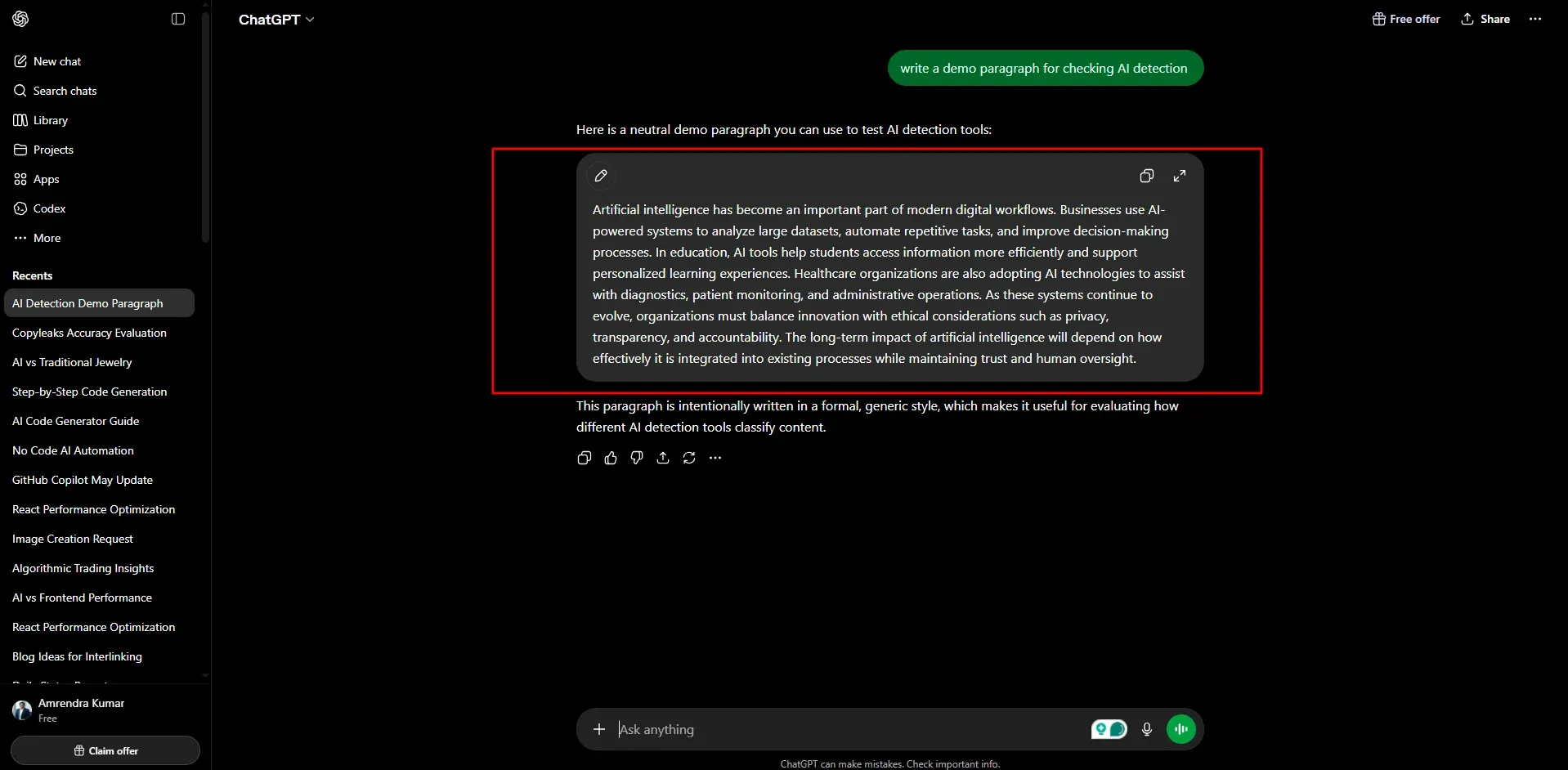Open the ChatGPT model selector dropdown
Image resolution: width=1568 pixels, height=770 pixels.
tap(276, 20)
